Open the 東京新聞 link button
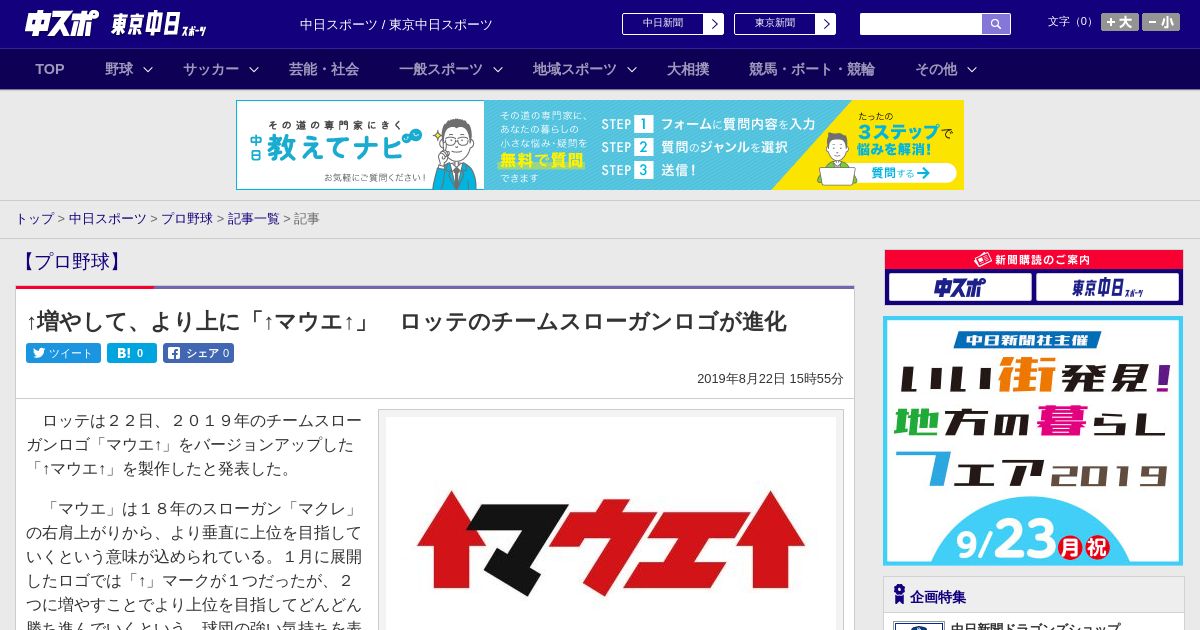 point(775,24)
